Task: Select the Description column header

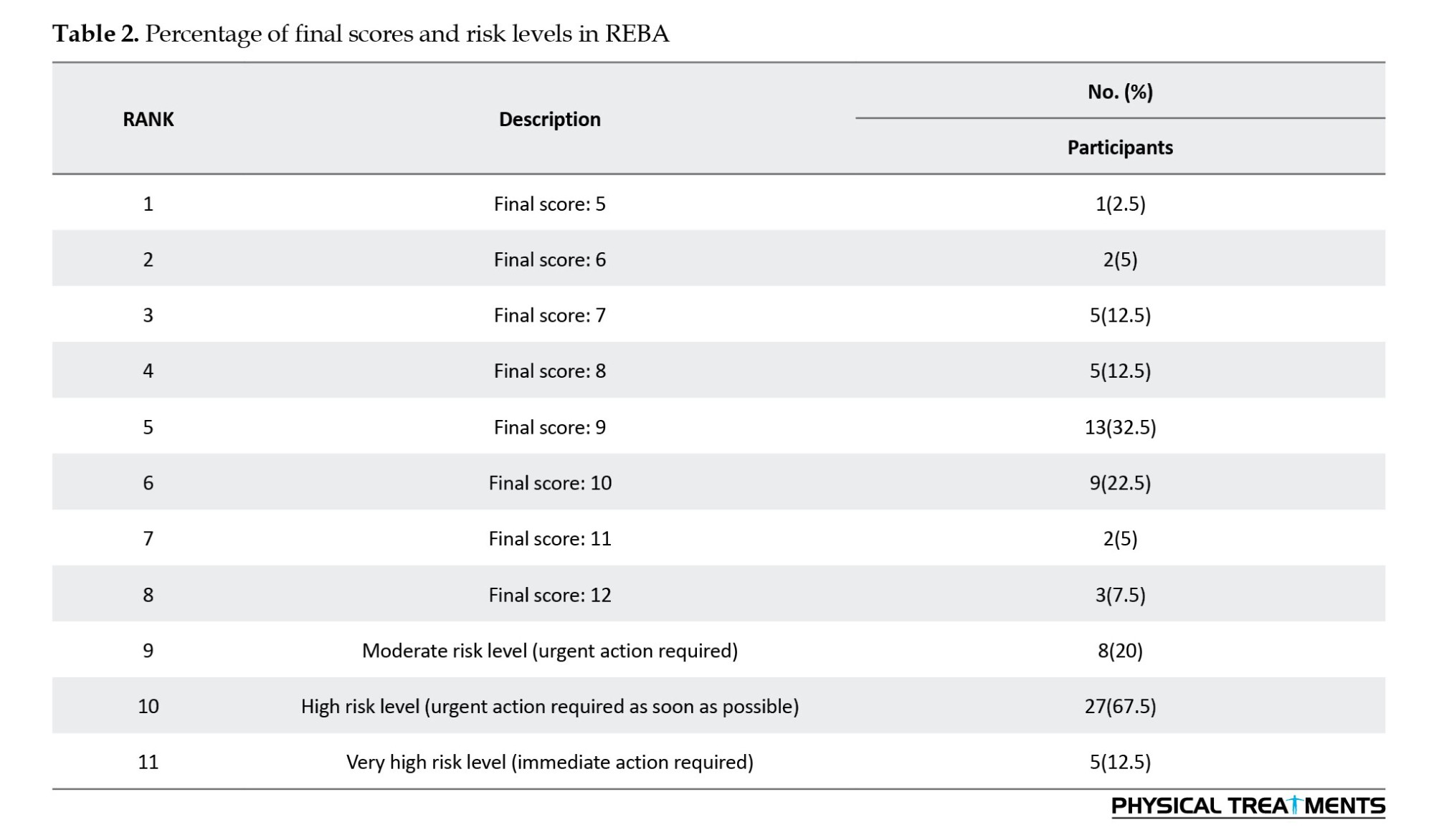Action: click(x=549, y=119)
